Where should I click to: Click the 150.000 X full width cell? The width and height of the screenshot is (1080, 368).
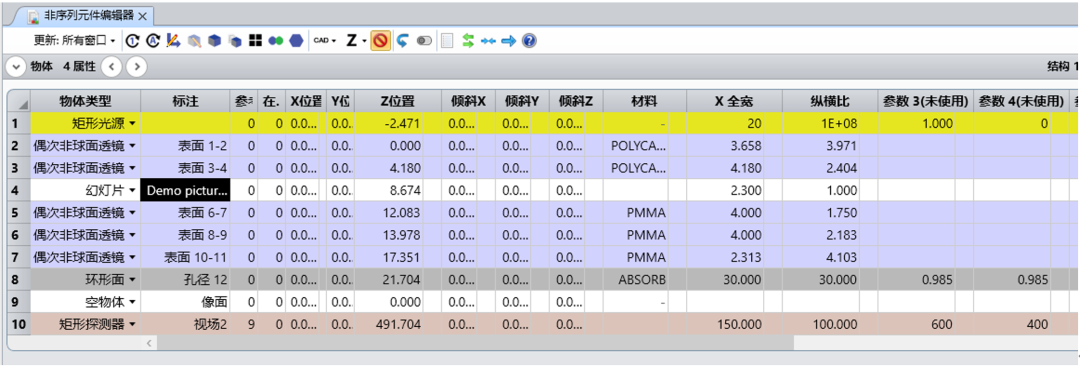[734, 324]
